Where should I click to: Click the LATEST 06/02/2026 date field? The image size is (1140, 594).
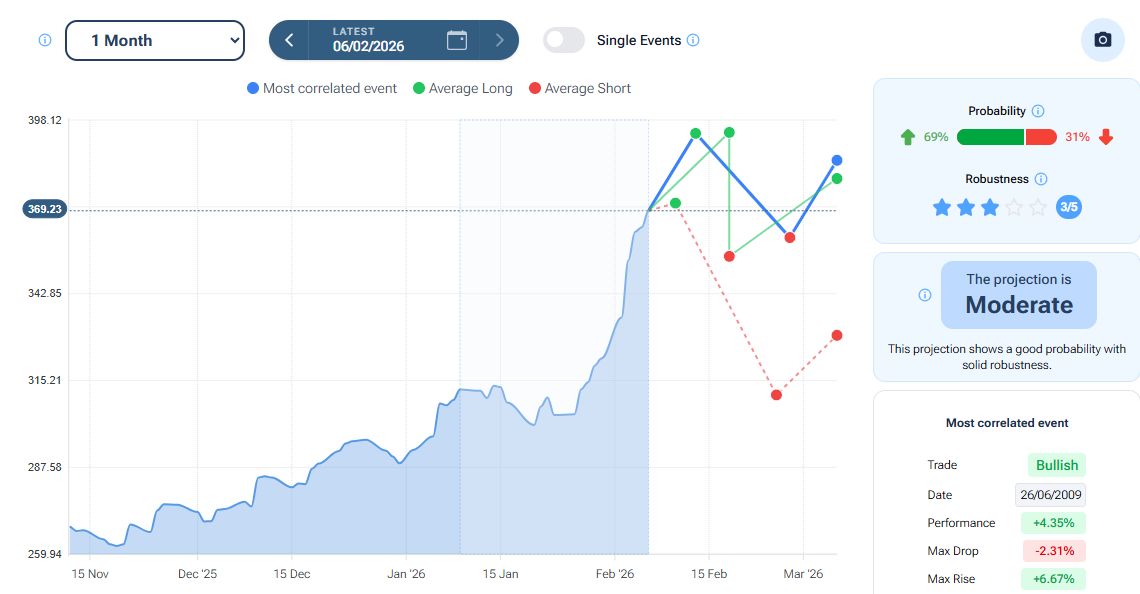(369, 40)
